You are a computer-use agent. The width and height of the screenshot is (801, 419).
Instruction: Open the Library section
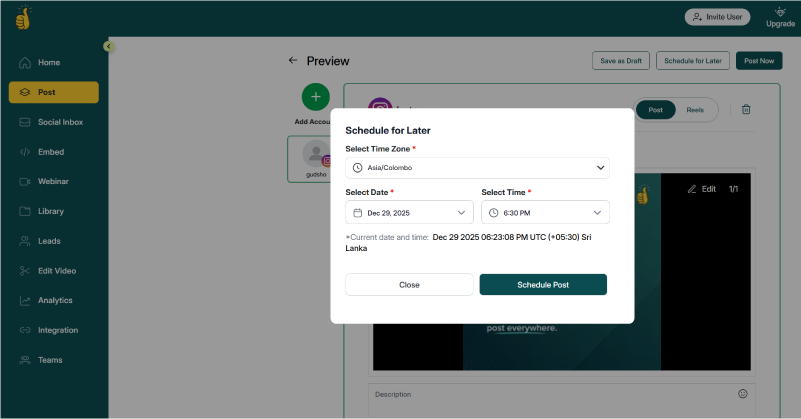coord(54,211)
